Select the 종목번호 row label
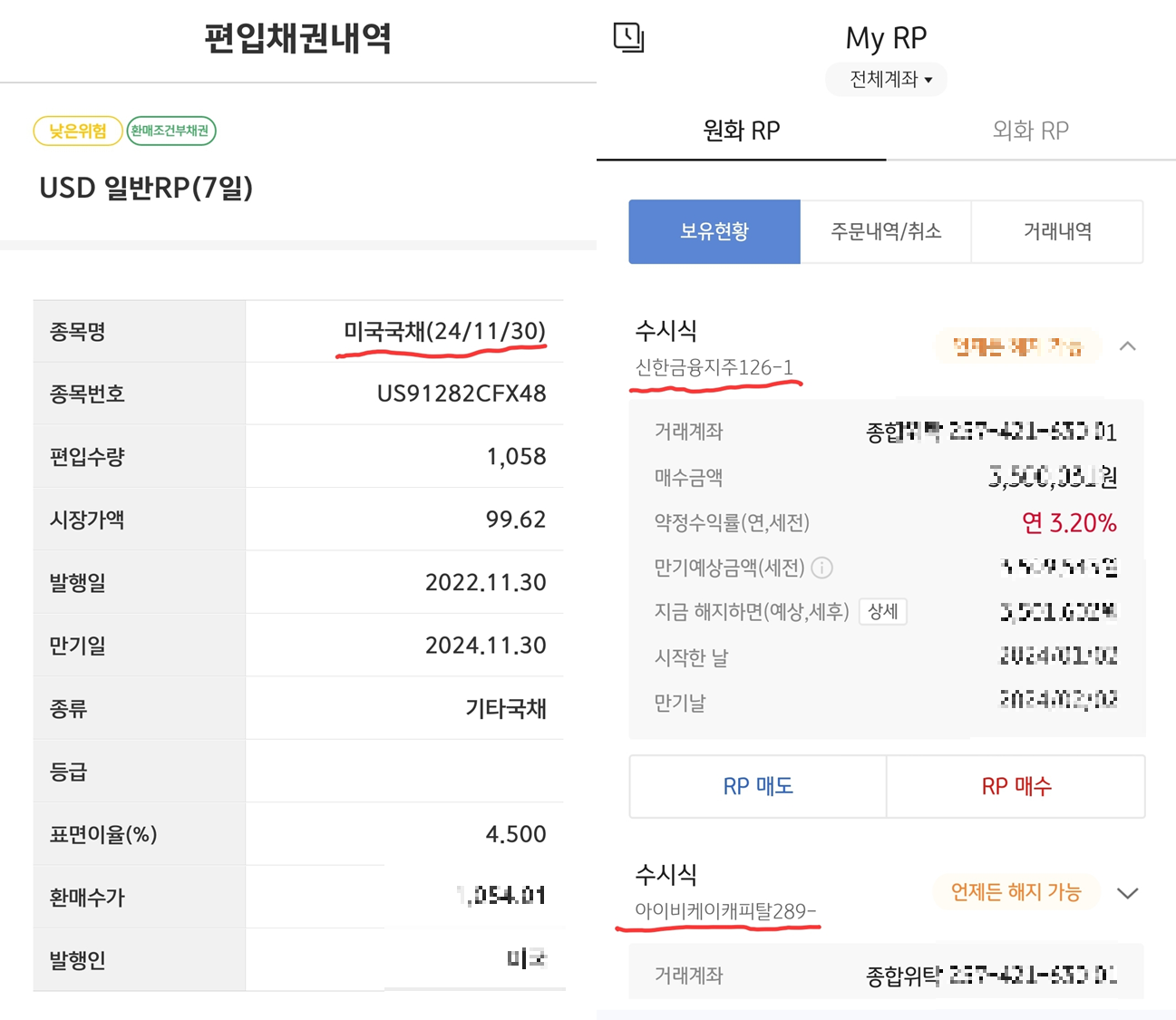1176x1020 pixels. point(87,393)
